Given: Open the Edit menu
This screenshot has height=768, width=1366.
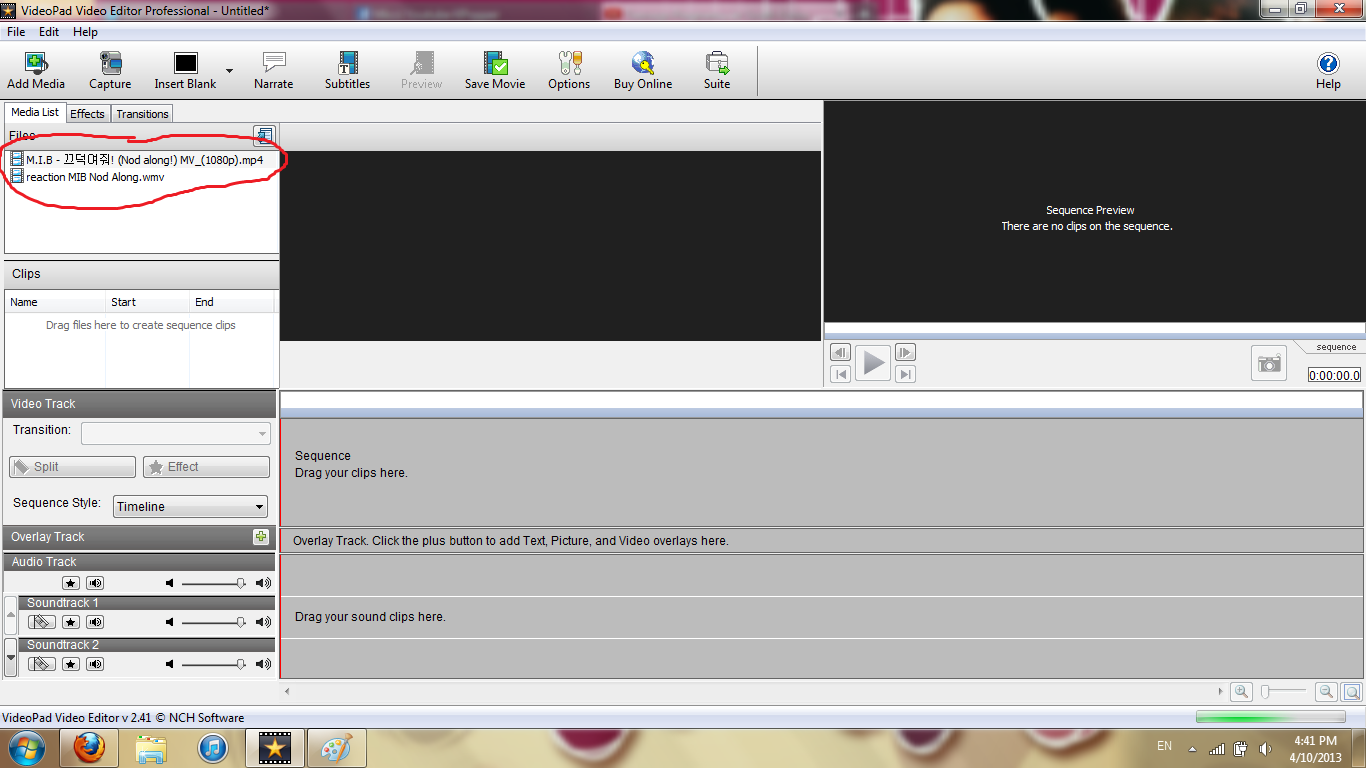Looking at the screenshot, I should click(x=49, y=32).
